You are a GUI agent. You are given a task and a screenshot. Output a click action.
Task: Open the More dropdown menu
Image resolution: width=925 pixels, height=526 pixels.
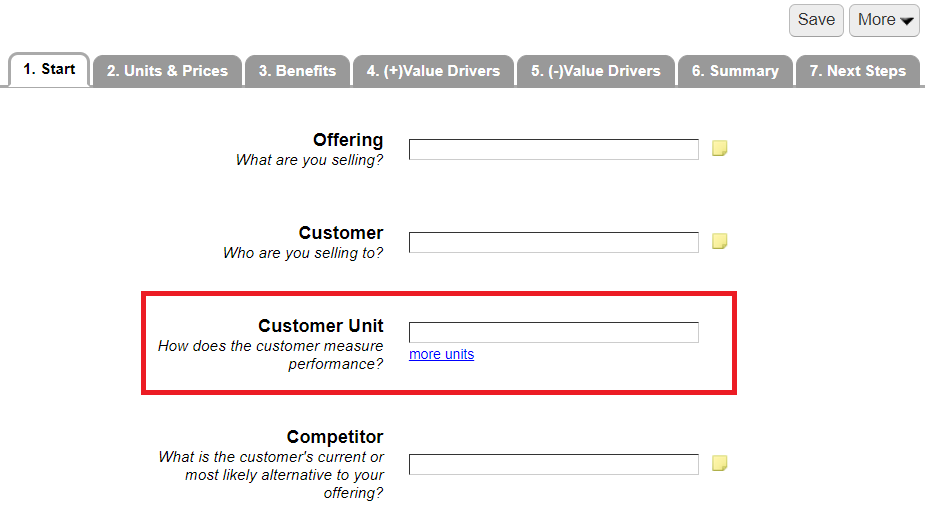[x=884, y=20]
